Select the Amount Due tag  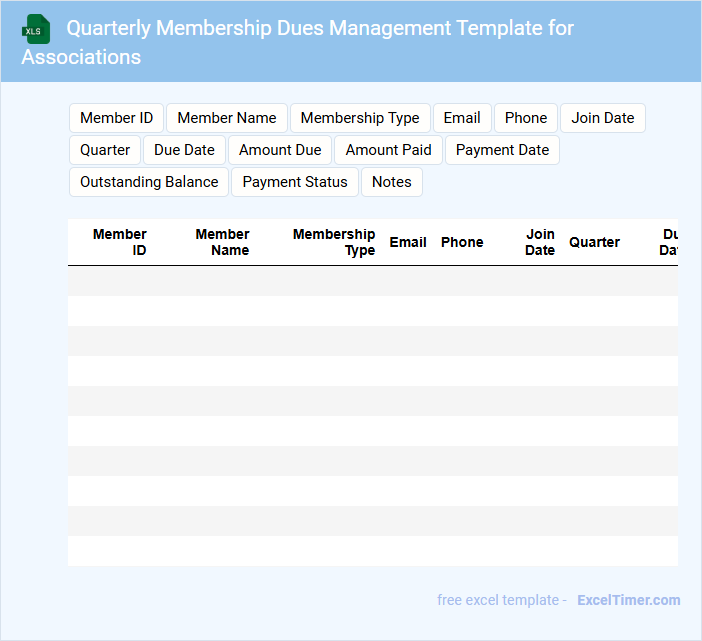pyautogui.click(x=280, y=150)
